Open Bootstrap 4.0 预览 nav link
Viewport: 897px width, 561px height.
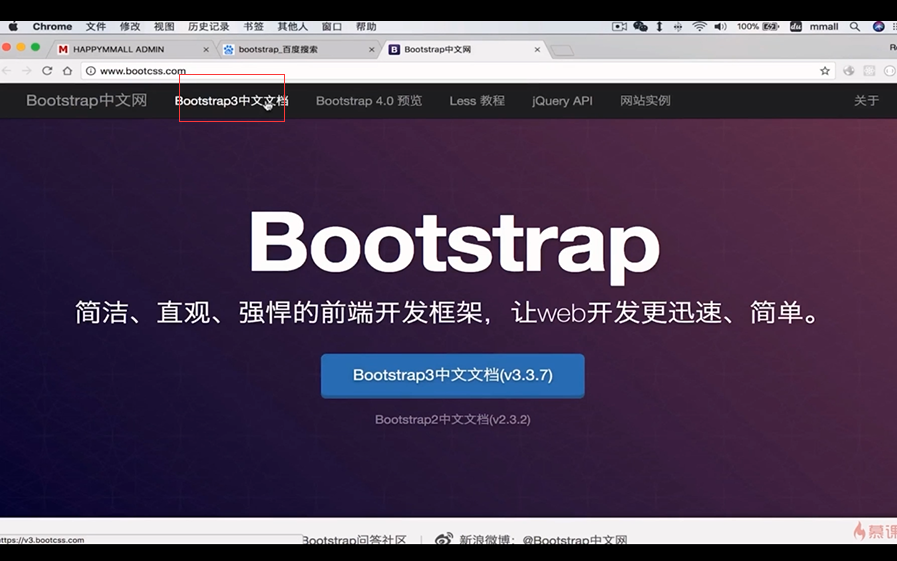[369, 101]
